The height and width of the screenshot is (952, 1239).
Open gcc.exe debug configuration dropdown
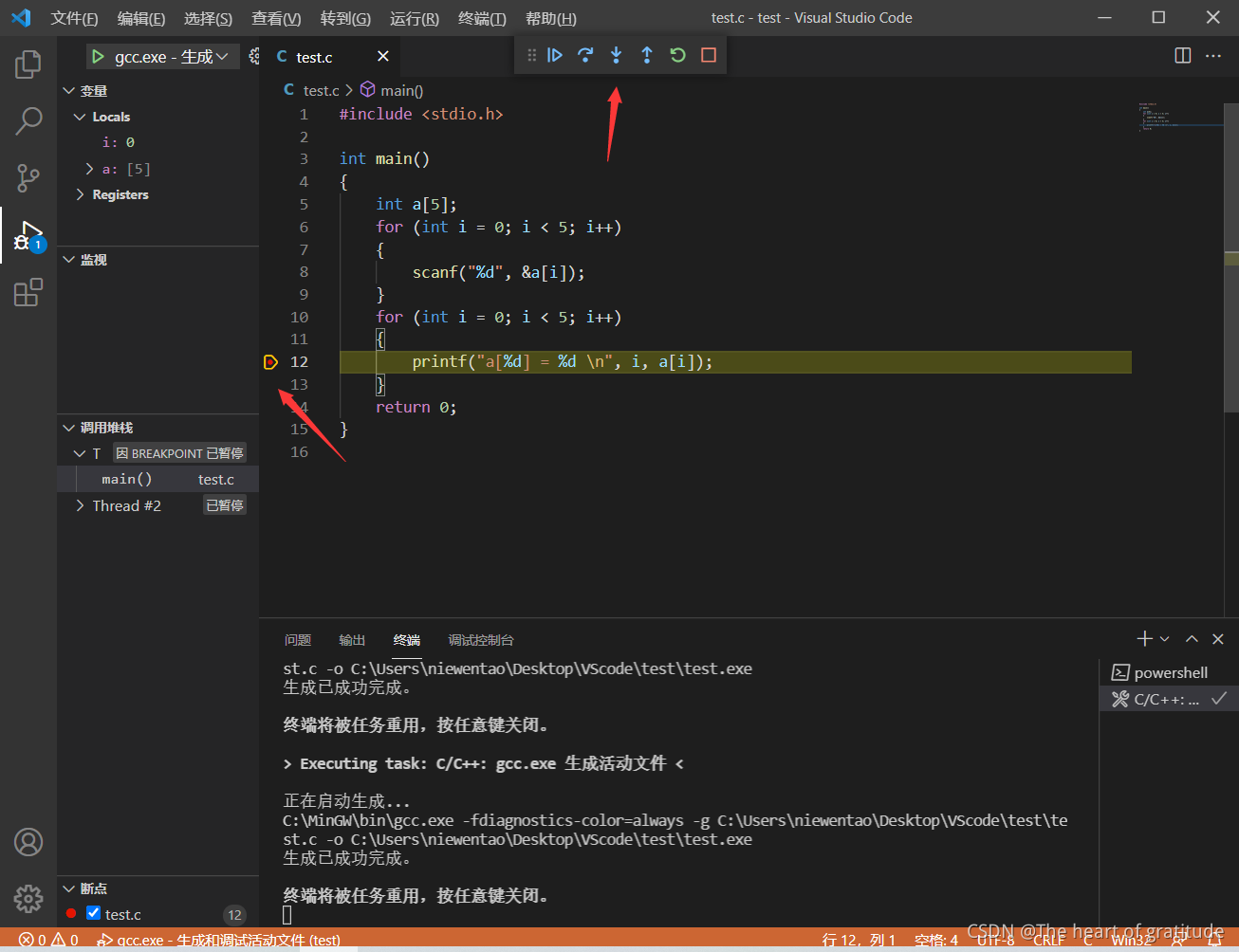click(173, 57)
